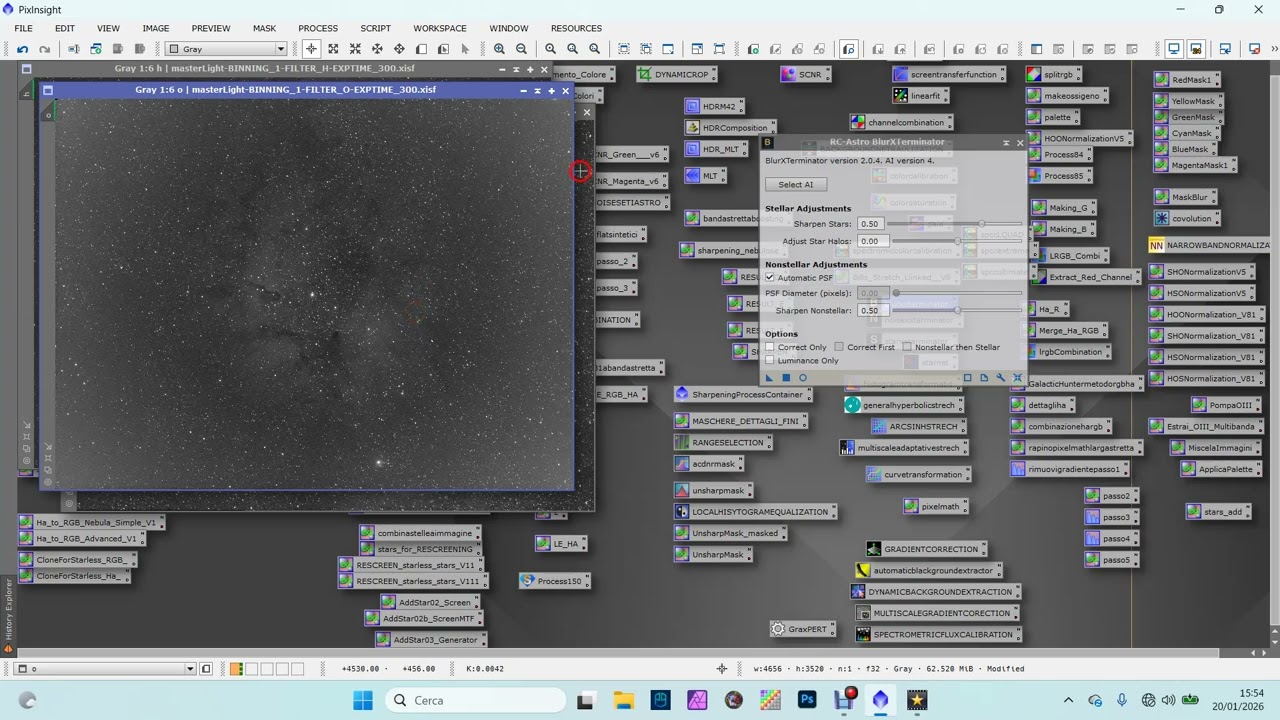The width and height of the screenshot is (1280, 720).
Task: Adjust the Sharpen Nonstellar slider
Action: [957, 310]
